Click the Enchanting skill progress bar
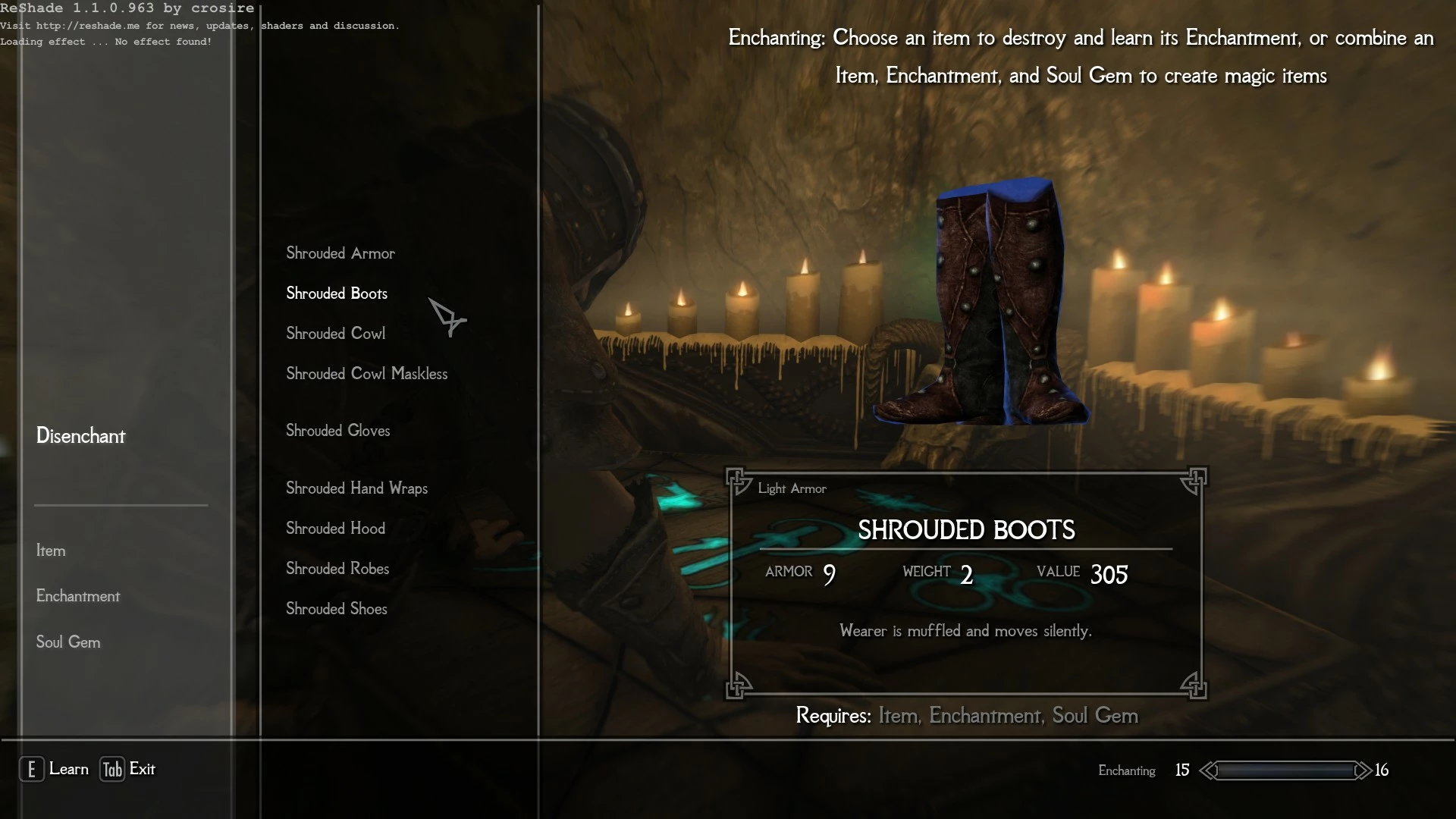The height and width of the screenshot is (819, 1456). tap(1286, 770)
